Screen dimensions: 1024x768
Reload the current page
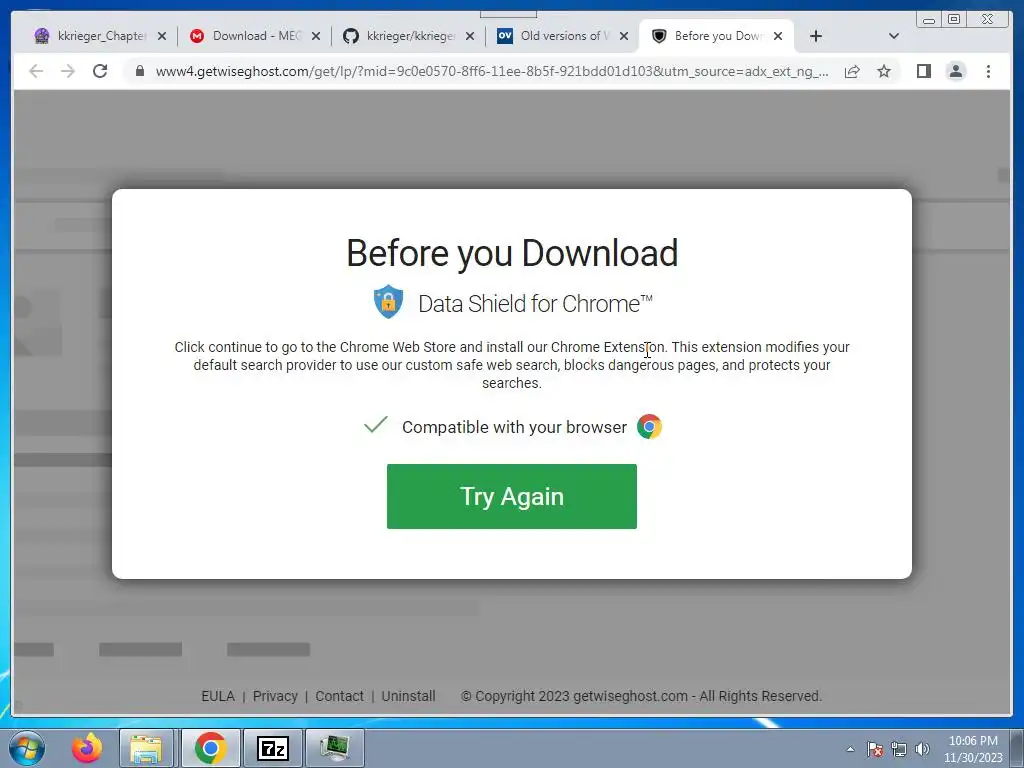click(x=100, y=71)
